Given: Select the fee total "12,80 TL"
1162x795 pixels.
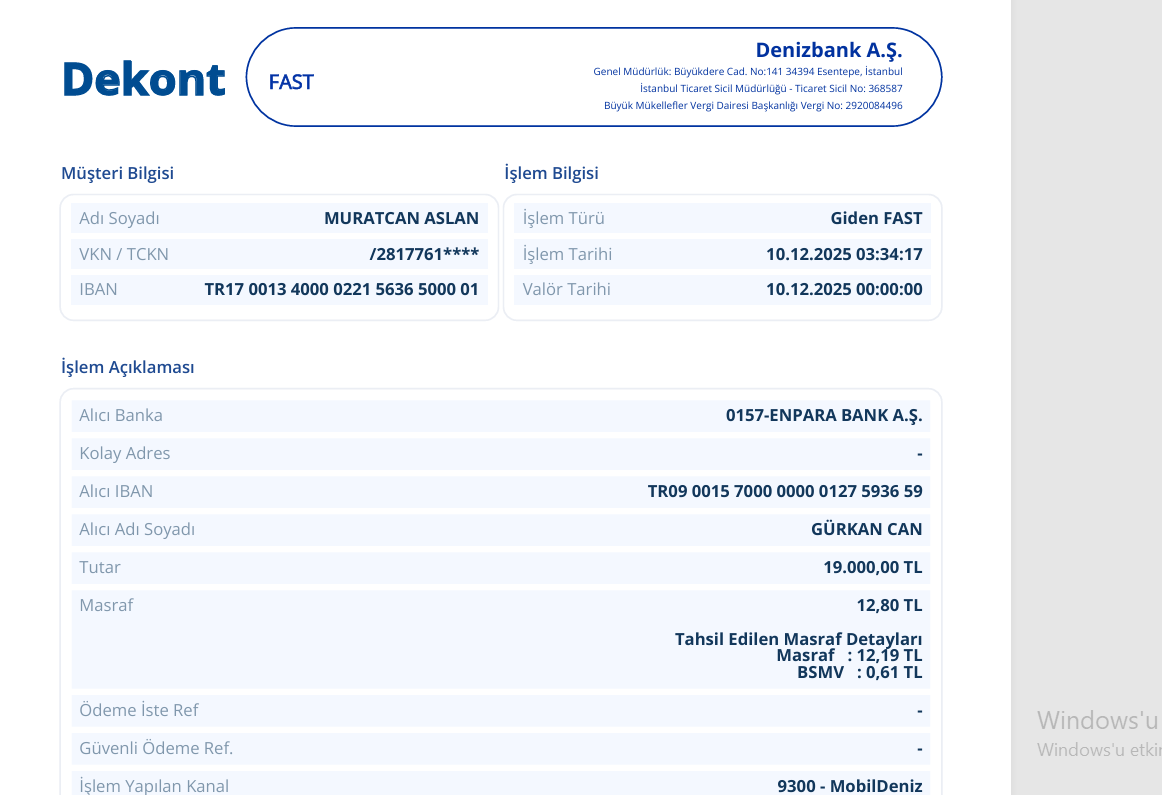Looking at the screenshot, I should (889, 605).
